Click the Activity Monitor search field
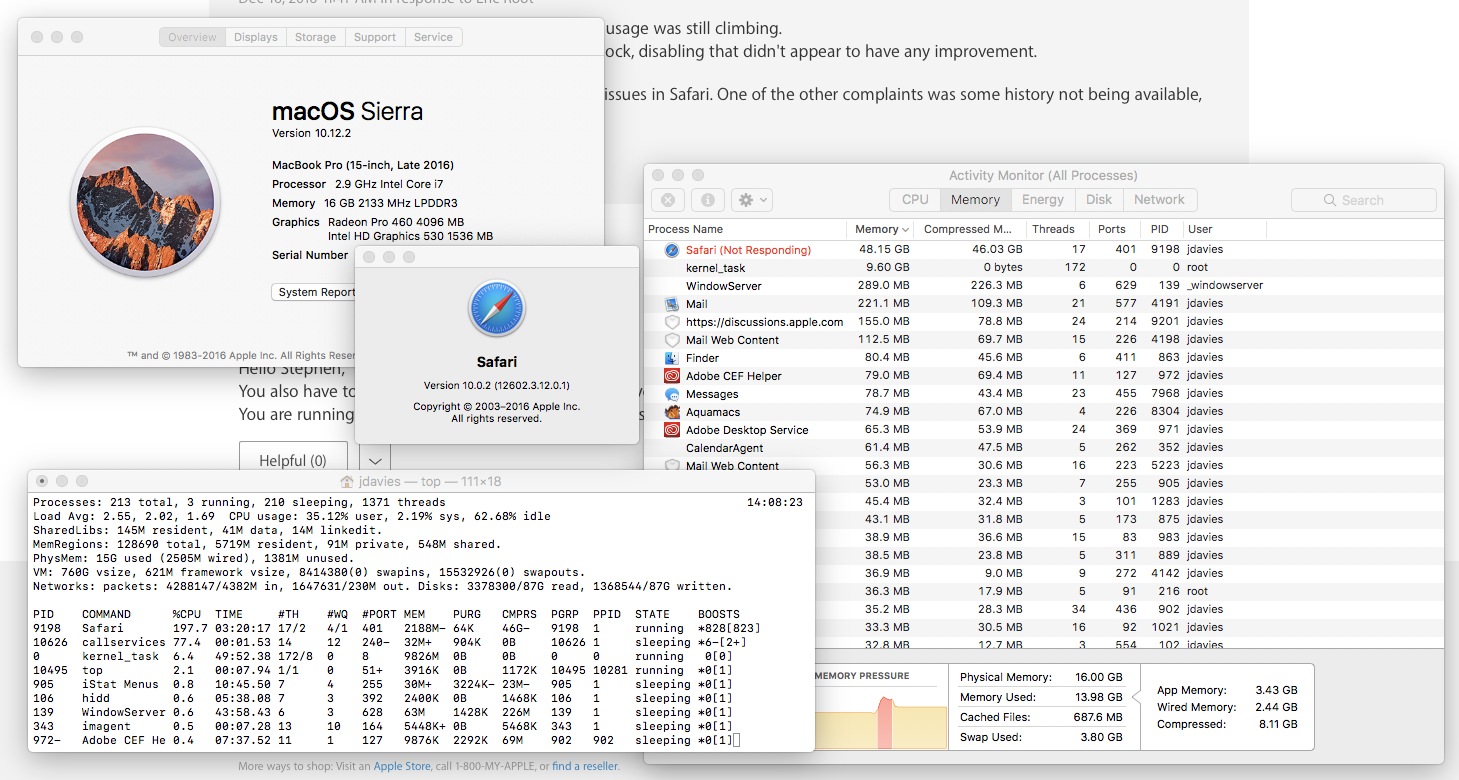The image size is (1459, 780). point(1364,200)
